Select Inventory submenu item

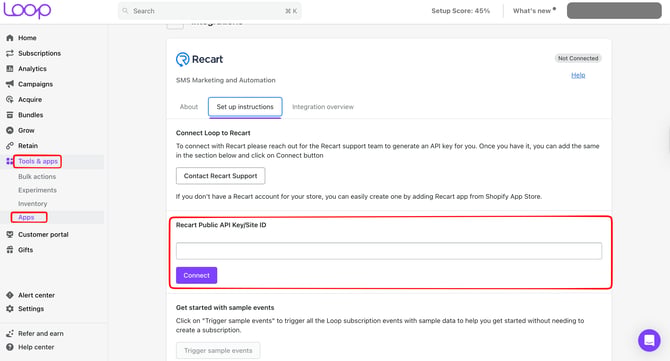32,204
